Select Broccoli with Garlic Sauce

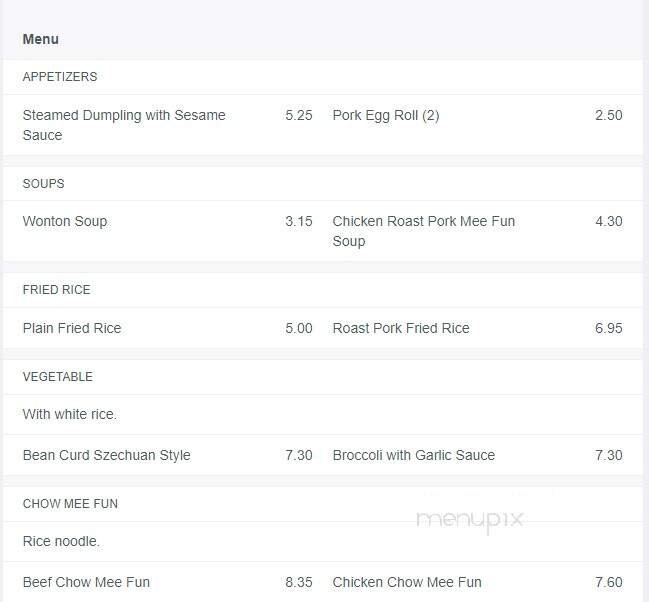tap(414, 455)
